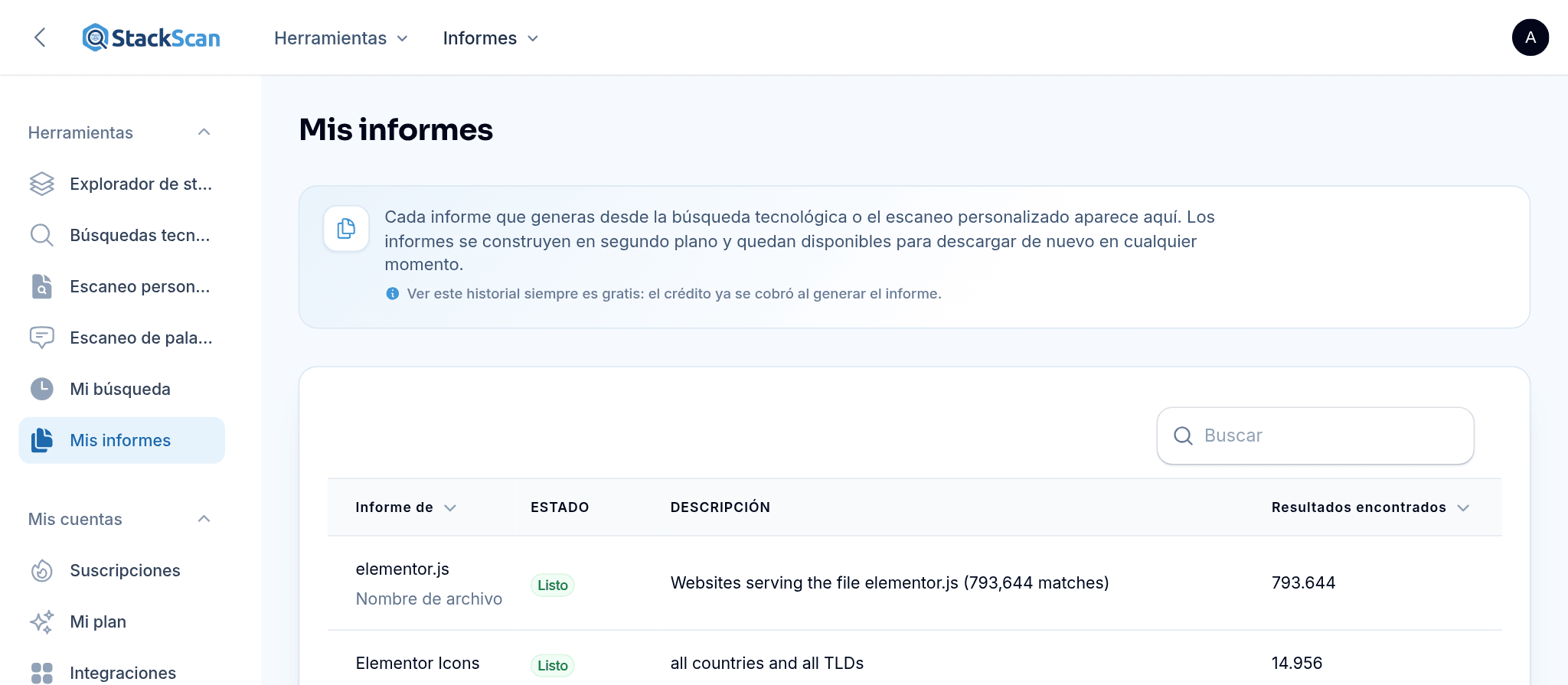1568x685 pixels.
Task: Click the search magnifier icon in Buscar
Action: (x=1184, y=435)
